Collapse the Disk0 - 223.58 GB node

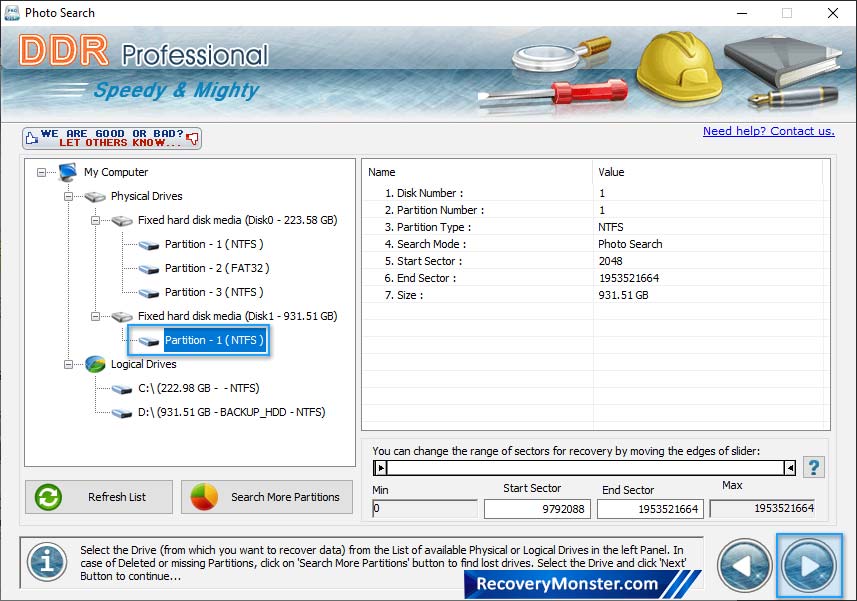[95, 220]
